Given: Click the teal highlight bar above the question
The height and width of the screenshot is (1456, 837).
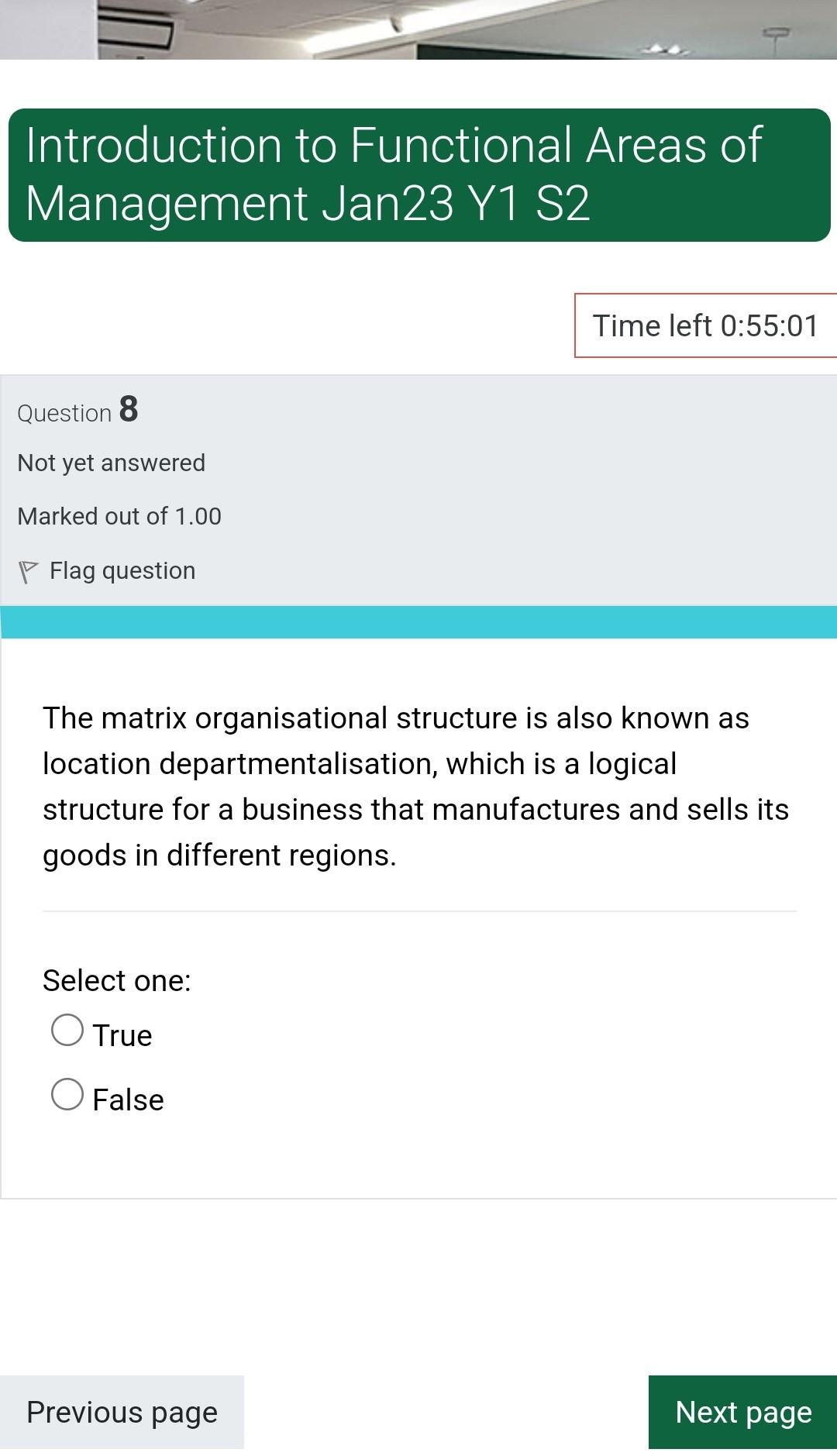Looking at the screenshot, I should pyautogui.click(x=418, y=618).
